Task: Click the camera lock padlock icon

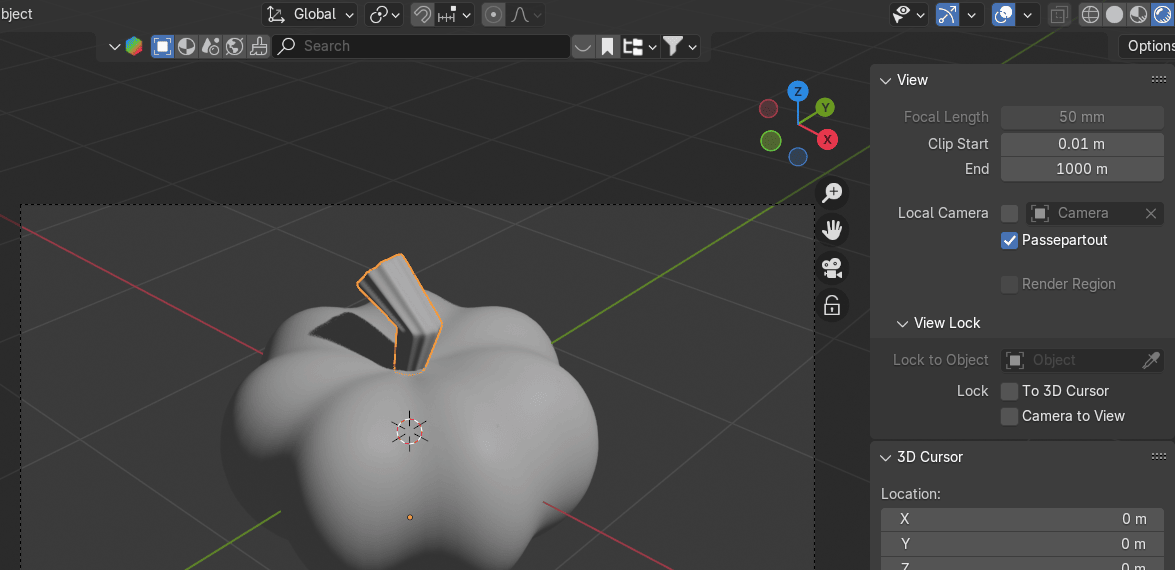Action: 832,305
